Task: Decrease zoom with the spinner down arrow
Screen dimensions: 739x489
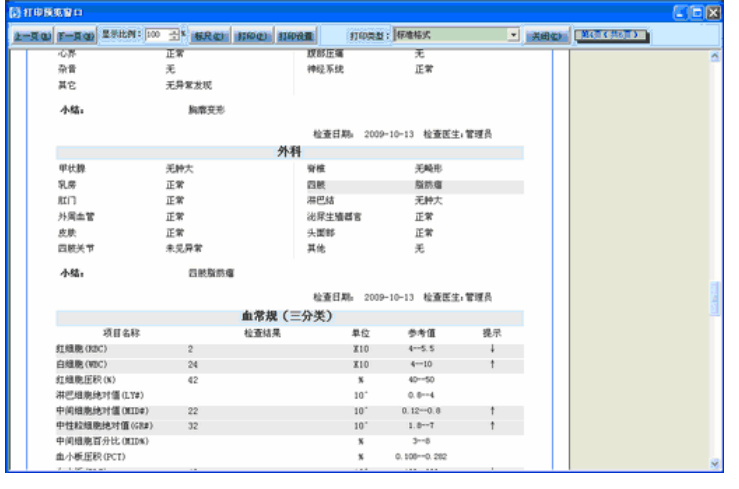Action: 174,39
